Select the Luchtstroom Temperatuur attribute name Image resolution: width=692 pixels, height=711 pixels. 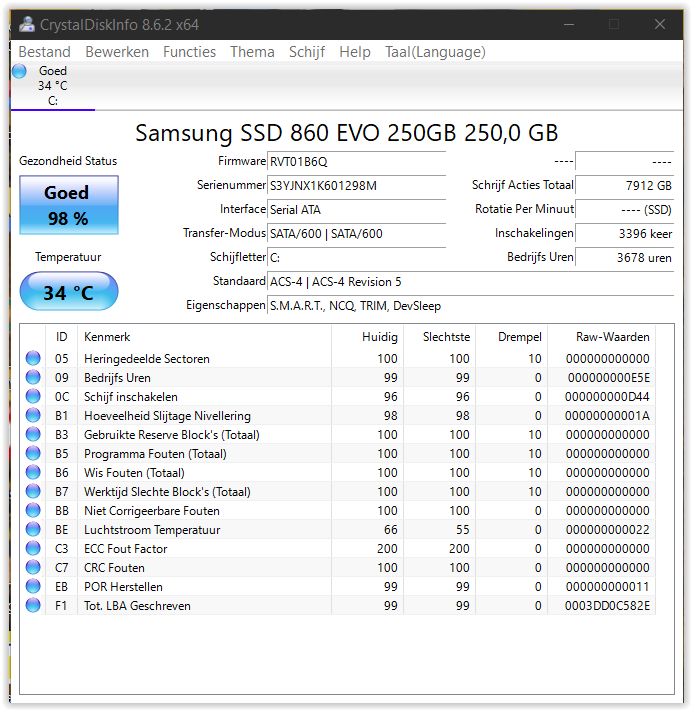152,530
